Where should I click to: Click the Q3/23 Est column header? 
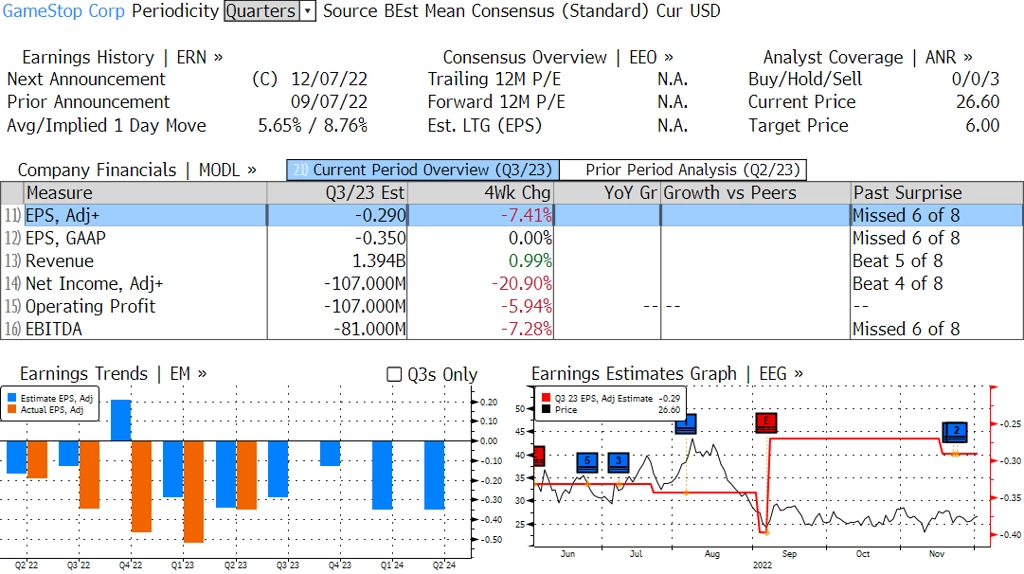pos(337,193)
